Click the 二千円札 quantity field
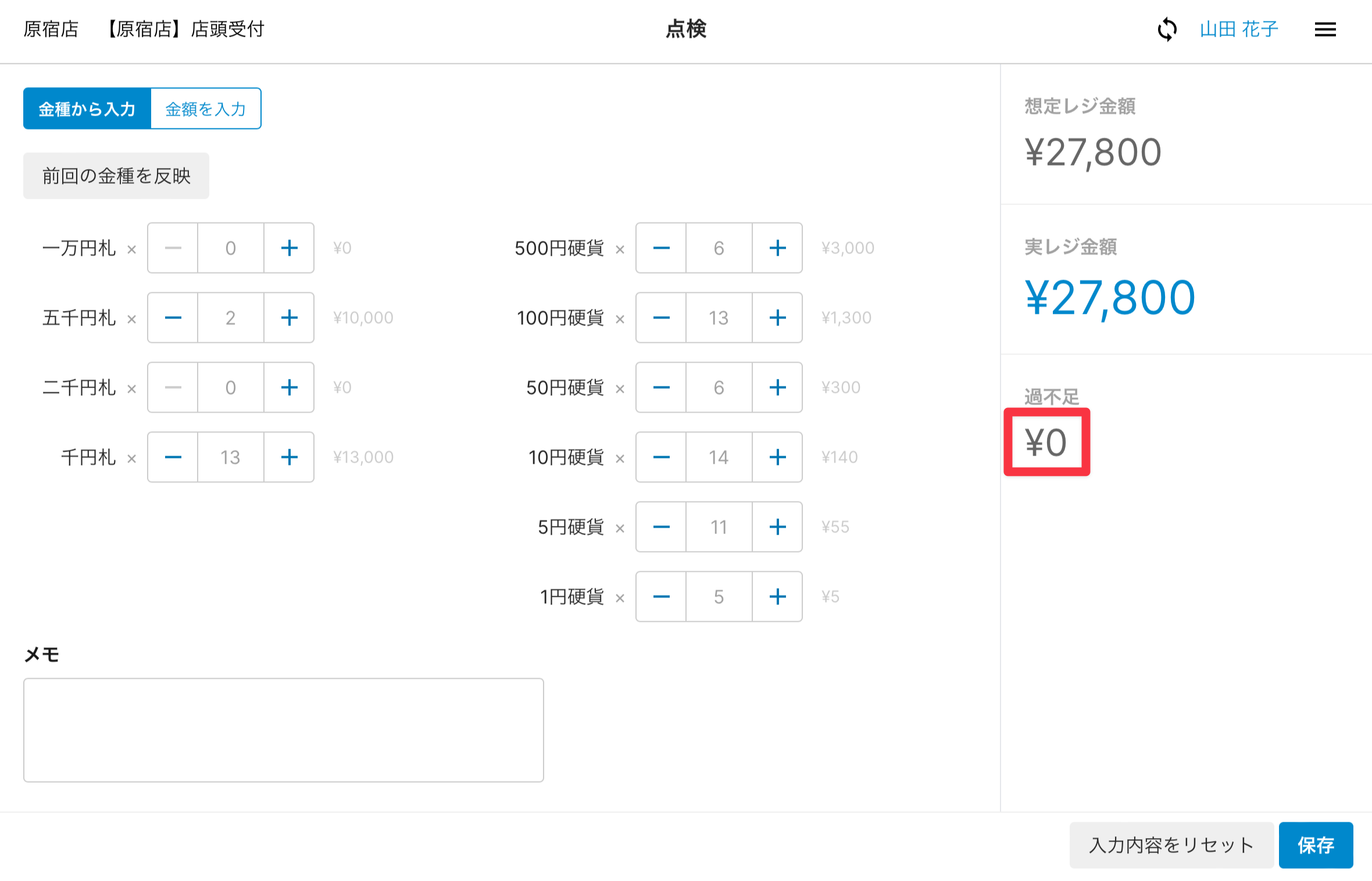The image size is (1372, 881). (231, 388)
